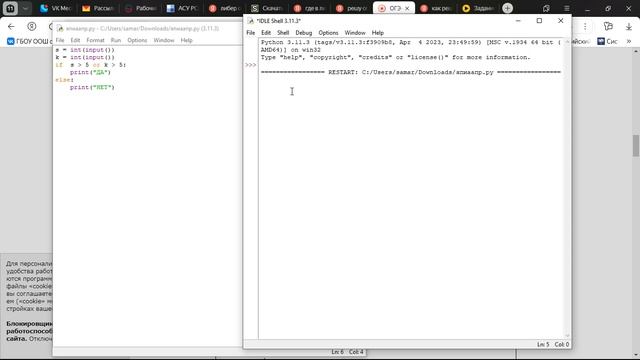The height and width of the screenshot is (360, 640).
Task: Click the shell scrollbar up arrow
Action: (567, 42)
